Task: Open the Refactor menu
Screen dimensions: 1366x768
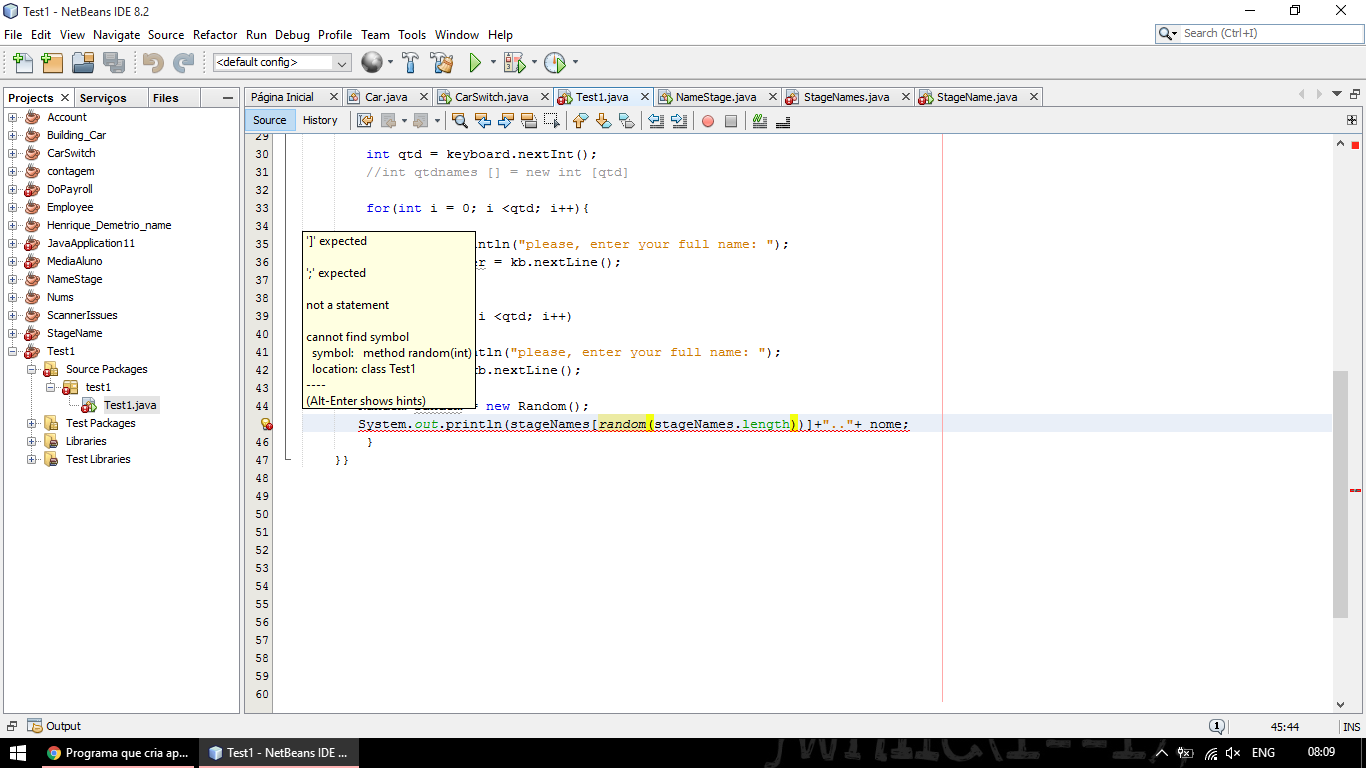Action: pyautogui.click(x=215, y=35)
